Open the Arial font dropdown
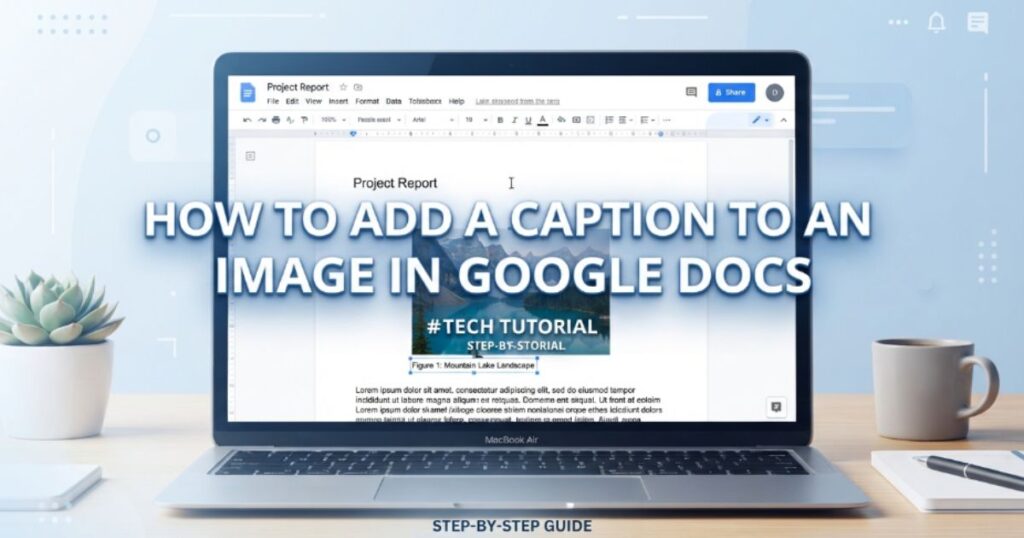Image resolution: width=1024 pixels, height=538 pixels. tap(432, 120)
